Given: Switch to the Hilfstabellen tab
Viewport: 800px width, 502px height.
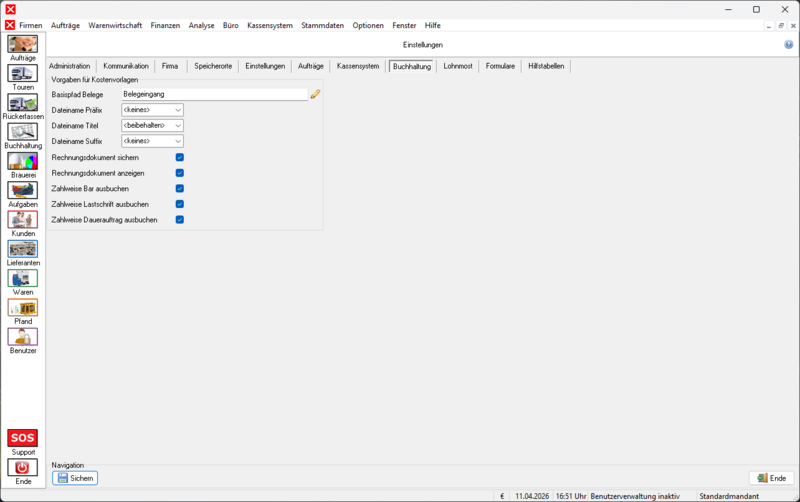Looking at the screenshot, I should [546, 66].
